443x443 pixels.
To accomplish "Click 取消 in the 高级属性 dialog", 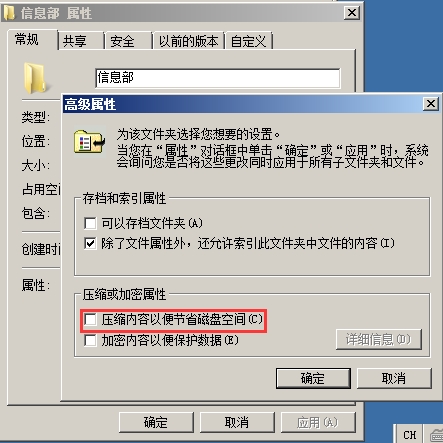I will point(394,378).
